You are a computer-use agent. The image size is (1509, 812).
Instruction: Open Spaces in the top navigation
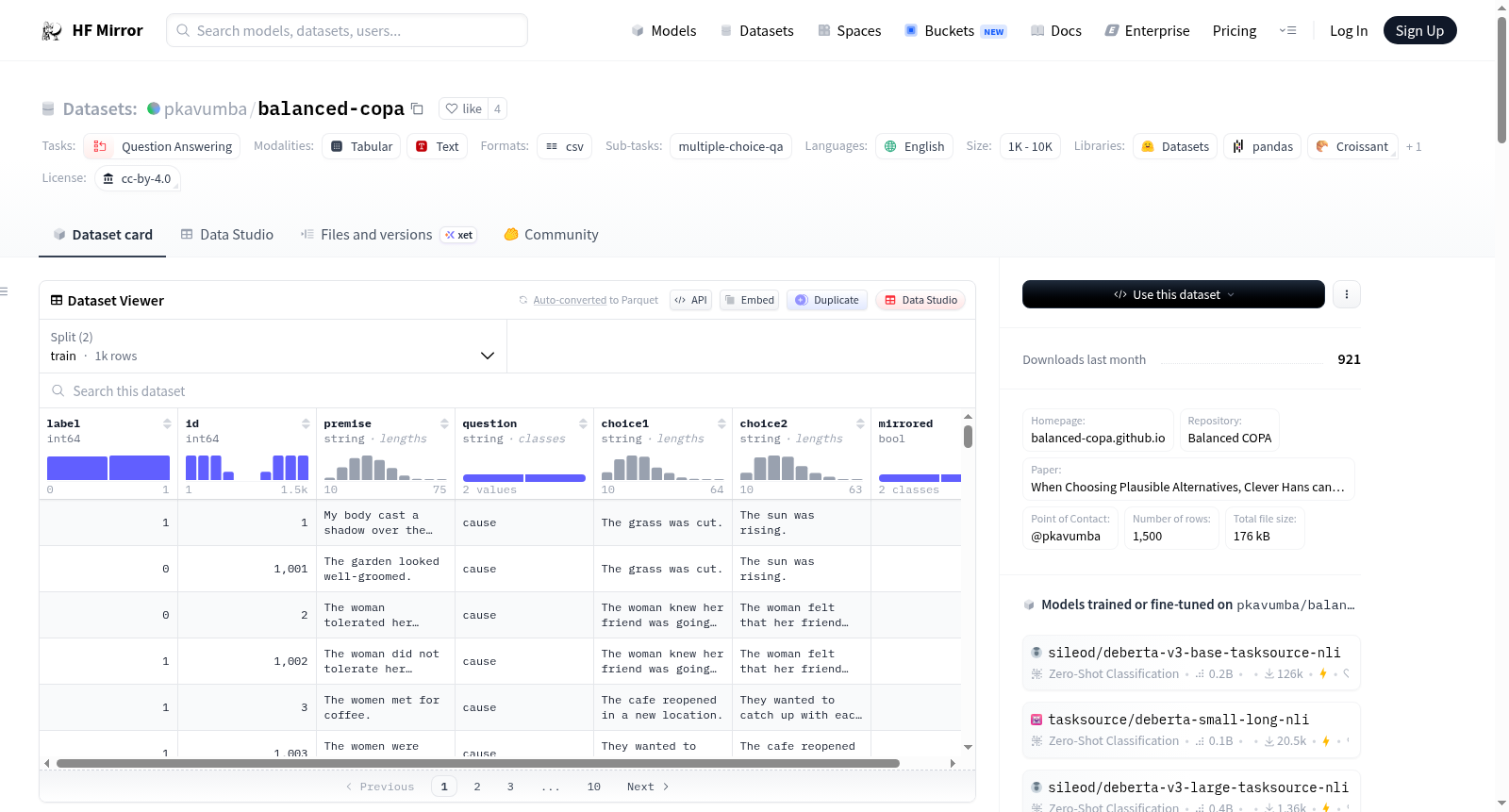click(x=849, y=31)
